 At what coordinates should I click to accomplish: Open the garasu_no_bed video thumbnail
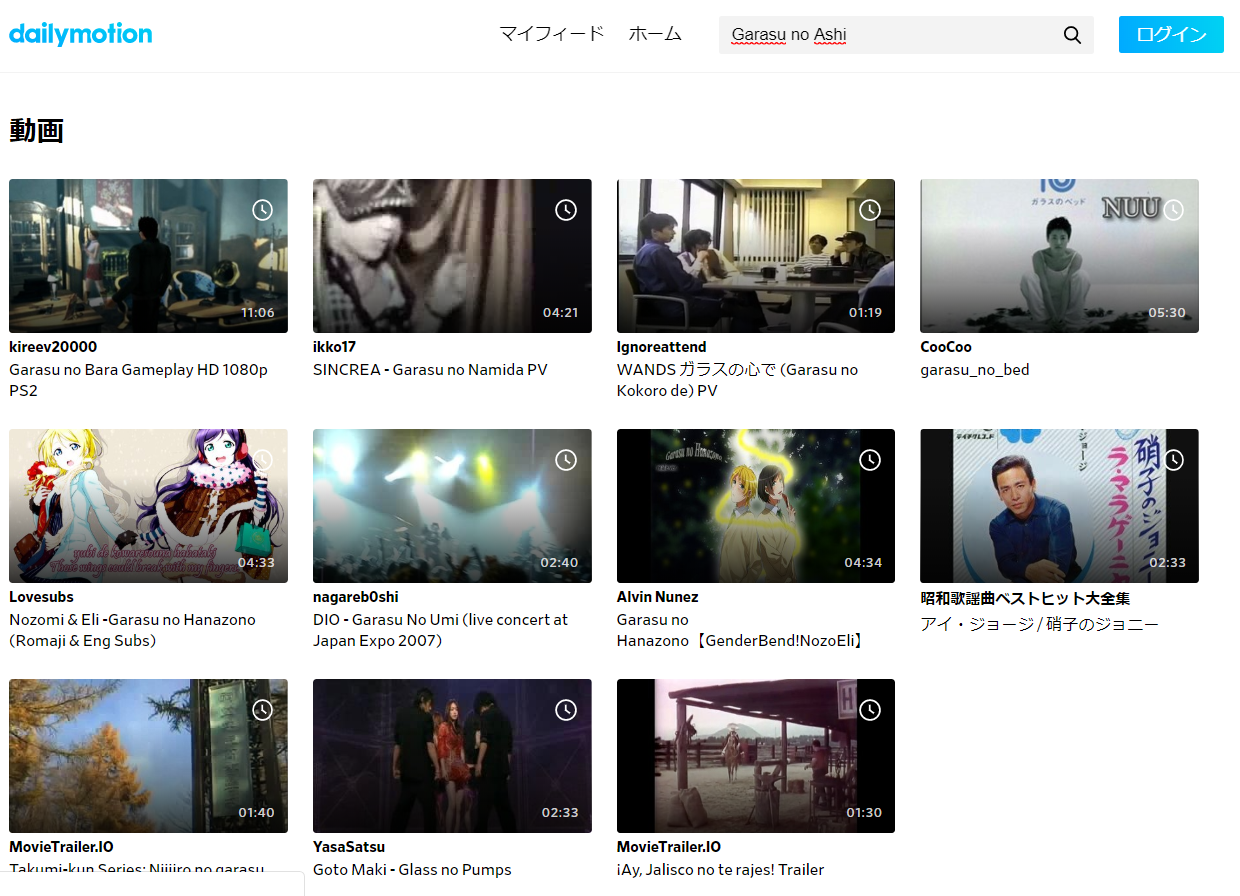[1059, 256]
